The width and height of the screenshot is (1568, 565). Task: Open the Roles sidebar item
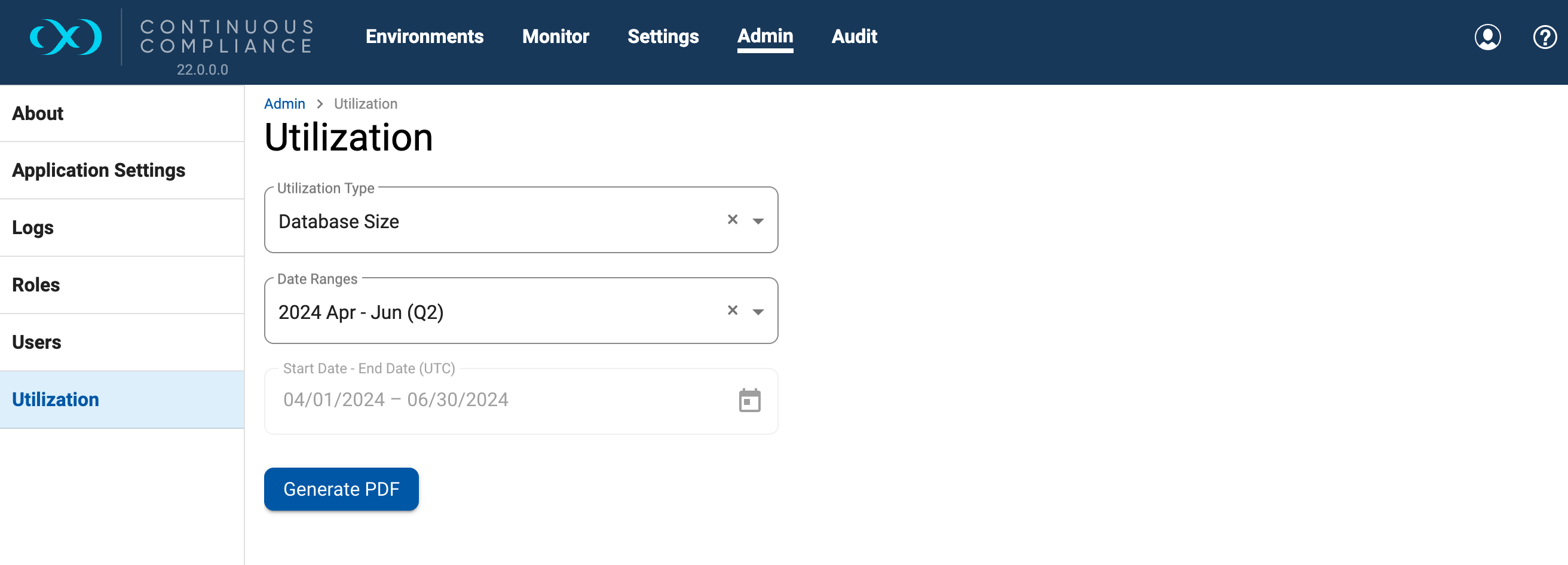point(36,285)
